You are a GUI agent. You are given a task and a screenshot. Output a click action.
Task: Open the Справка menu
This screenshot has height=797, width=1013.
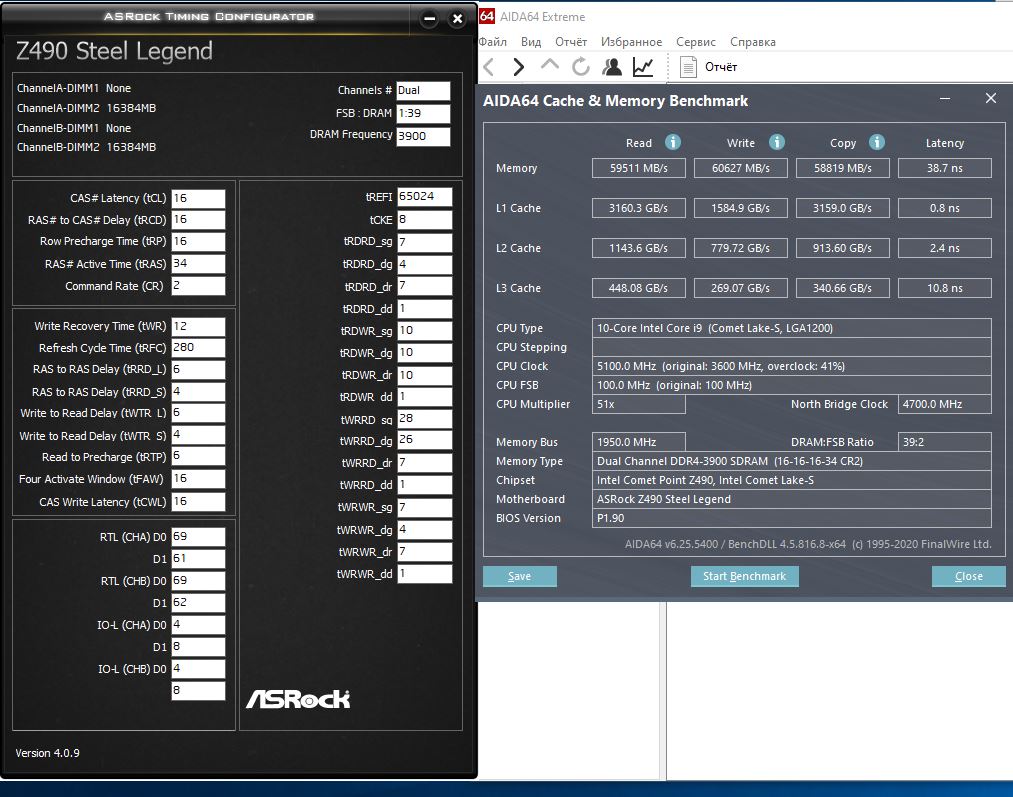pos(753,42)
